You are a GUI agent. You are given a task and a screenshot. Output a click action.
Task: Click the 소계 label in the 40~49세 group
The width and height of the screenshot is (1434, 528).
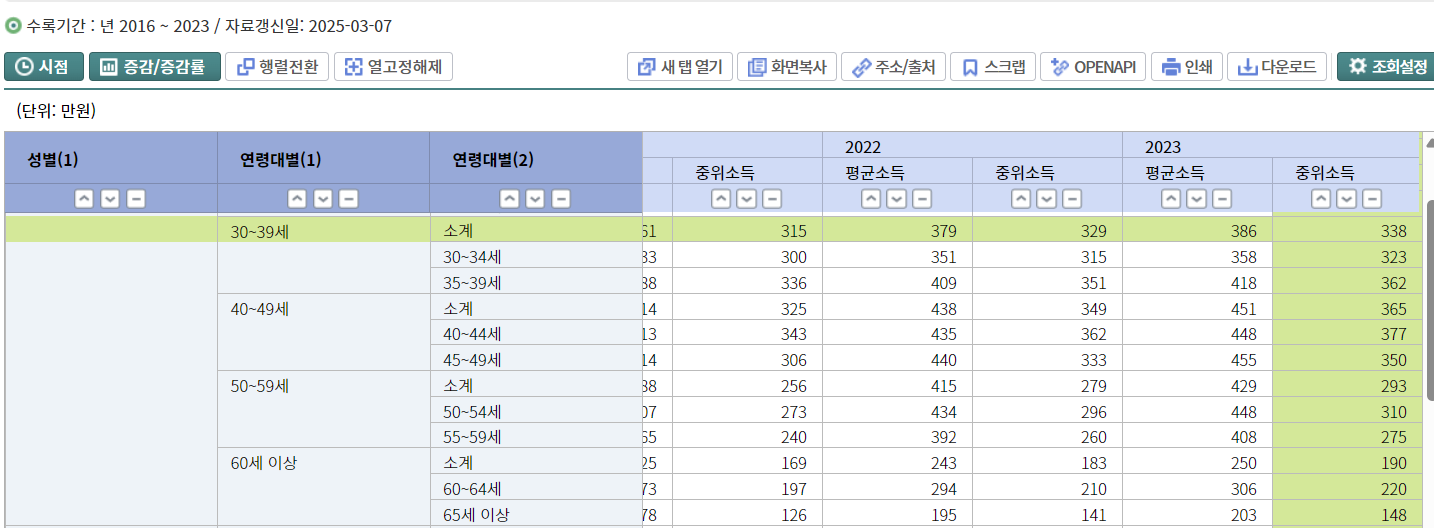coord(458,309)
